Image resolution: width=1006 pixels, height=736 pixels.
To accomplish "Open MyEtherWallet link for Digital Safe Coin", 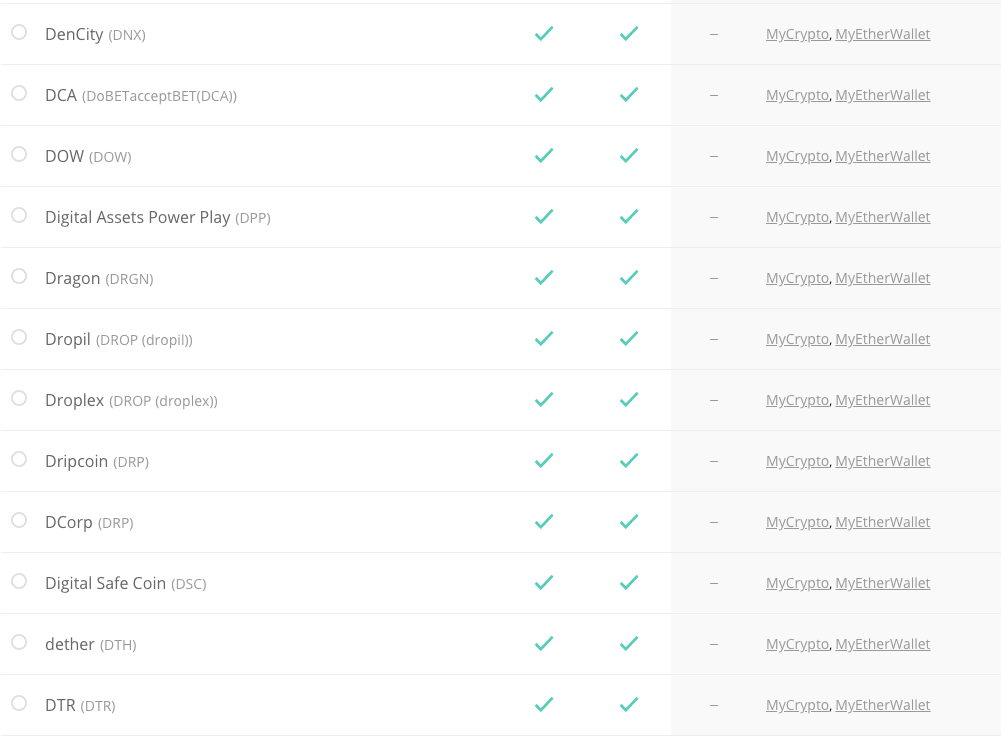I will point(883,583).
